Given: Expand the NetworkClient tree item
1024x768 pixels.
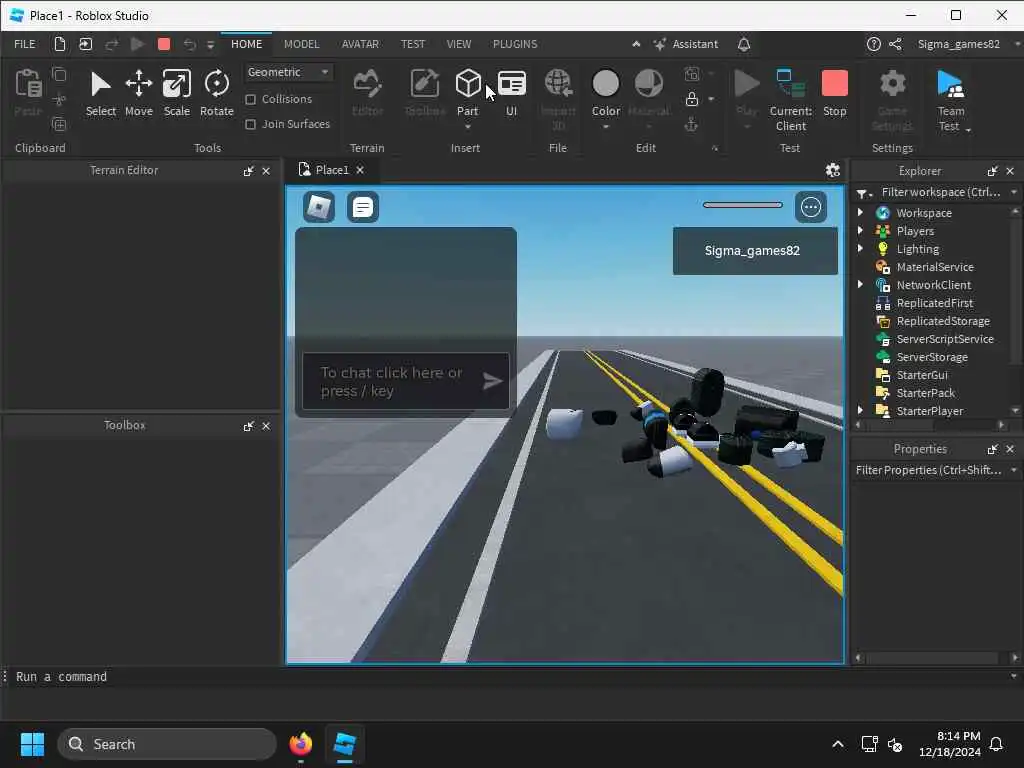Looking at the screenshot, I should pyautogui.click(x=860, y=284).
